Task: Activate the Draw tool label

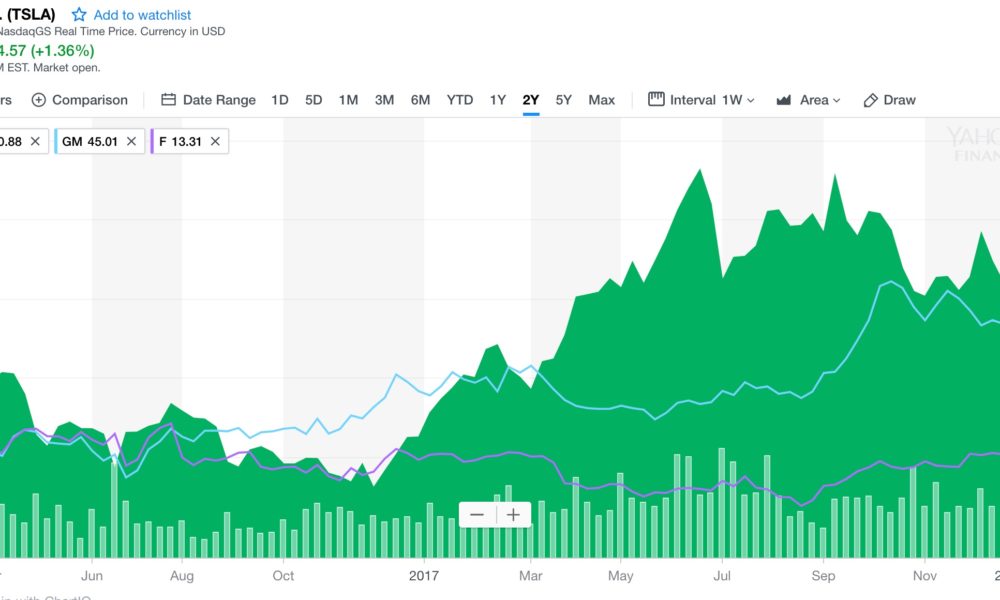Action: point(899,100)
